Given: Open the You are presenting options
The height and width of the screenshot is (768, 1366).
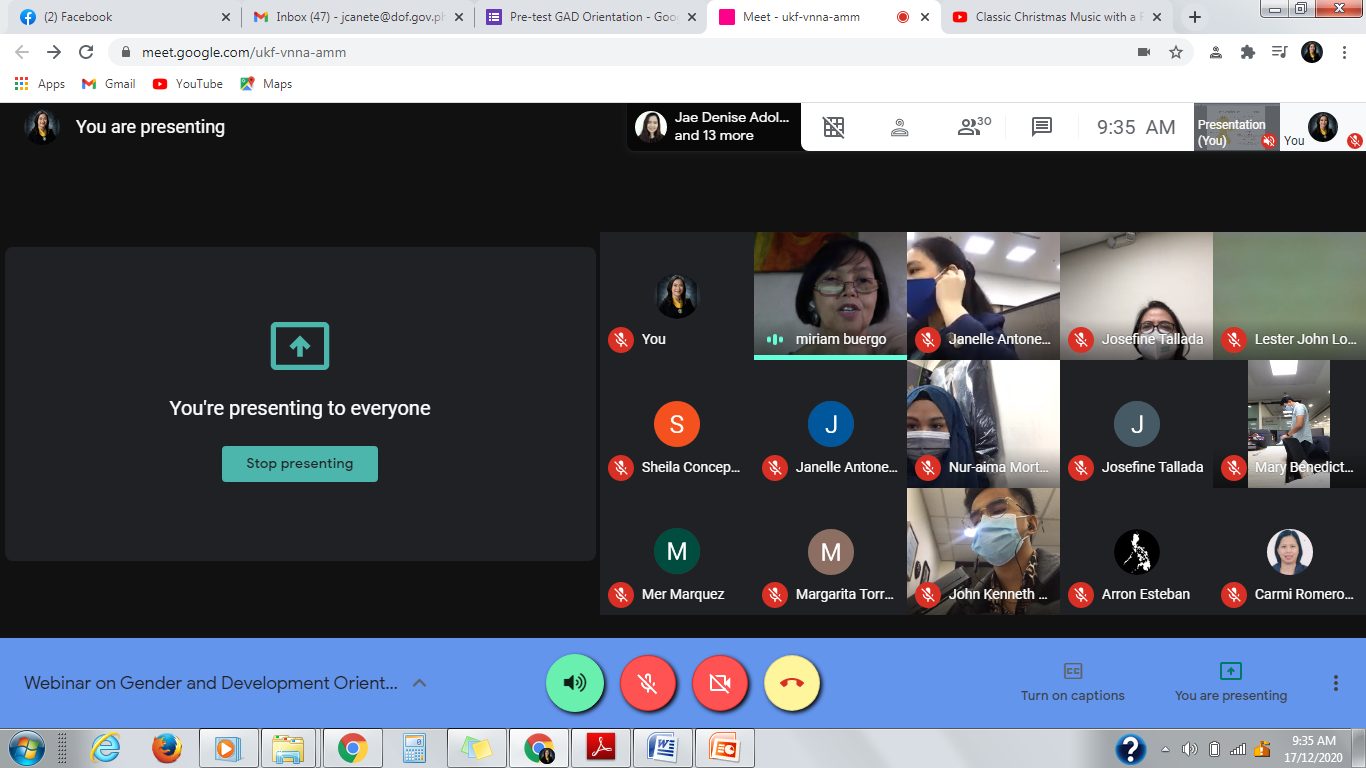Looking at the screenshot, I should [1231, 682].
